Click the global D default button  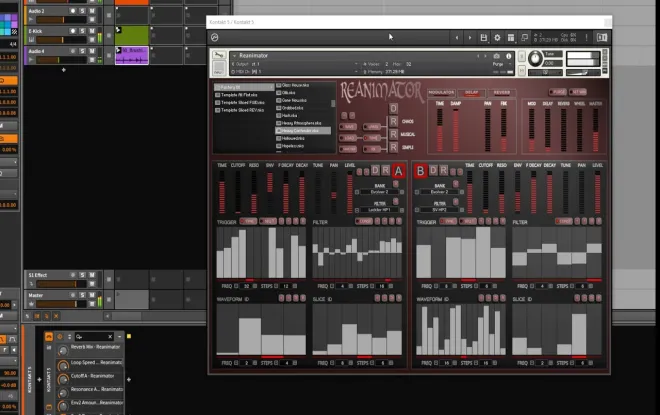pos(393,109)
